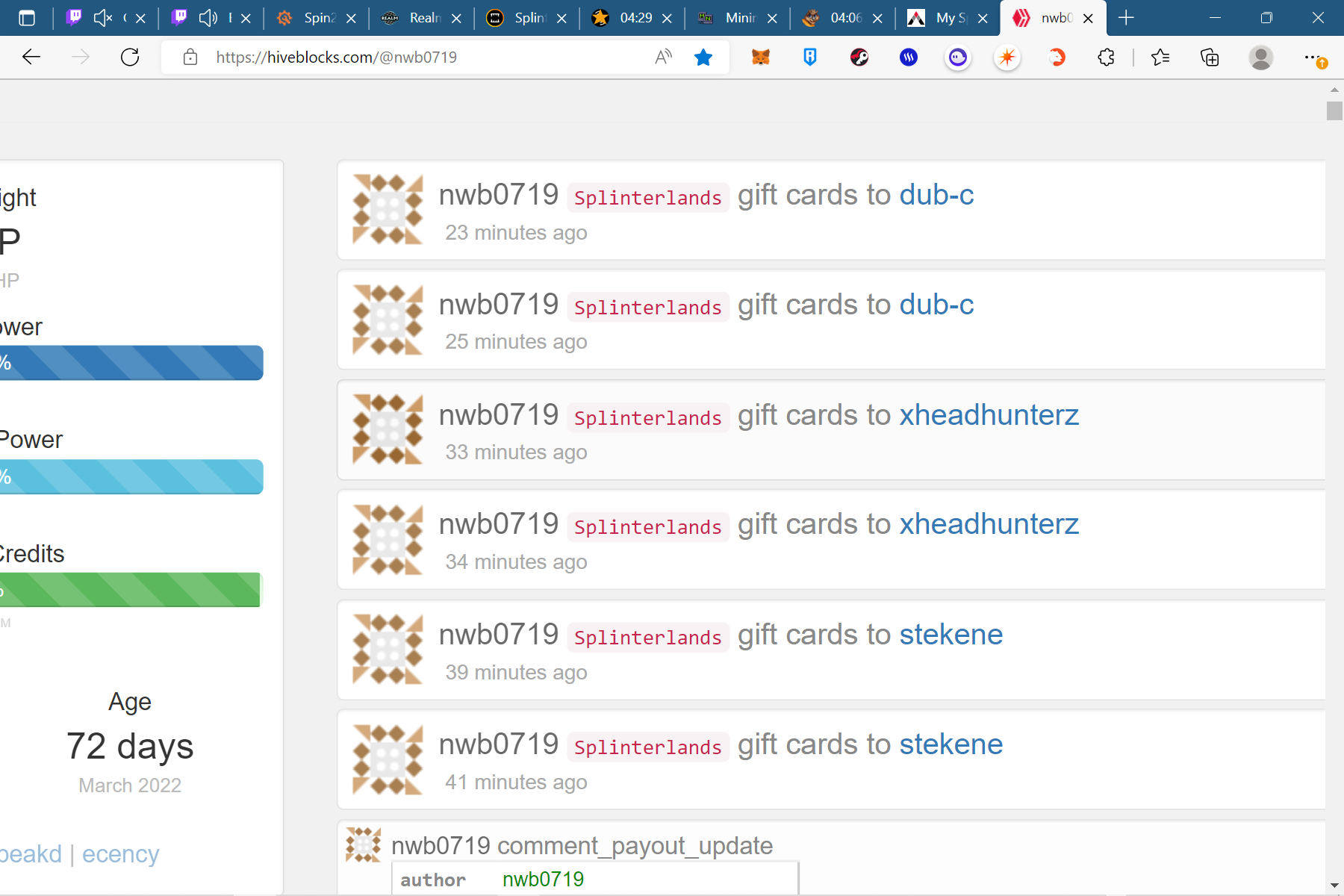Click the '23 minutes ago' timestamp
The image size is (1344, 896).
tap(517, 233)
